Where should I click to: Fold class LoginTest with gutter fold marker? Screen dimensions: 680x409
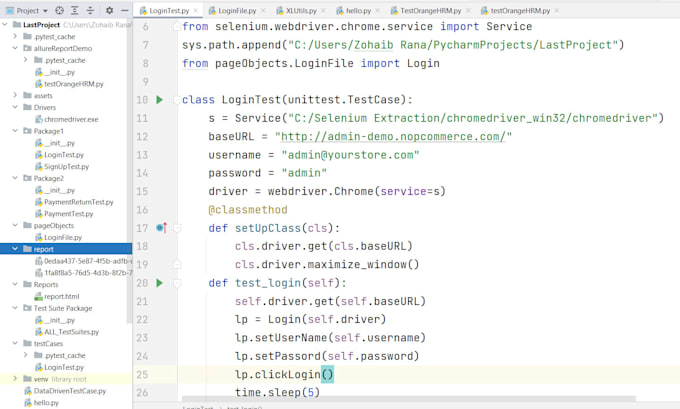177,100
